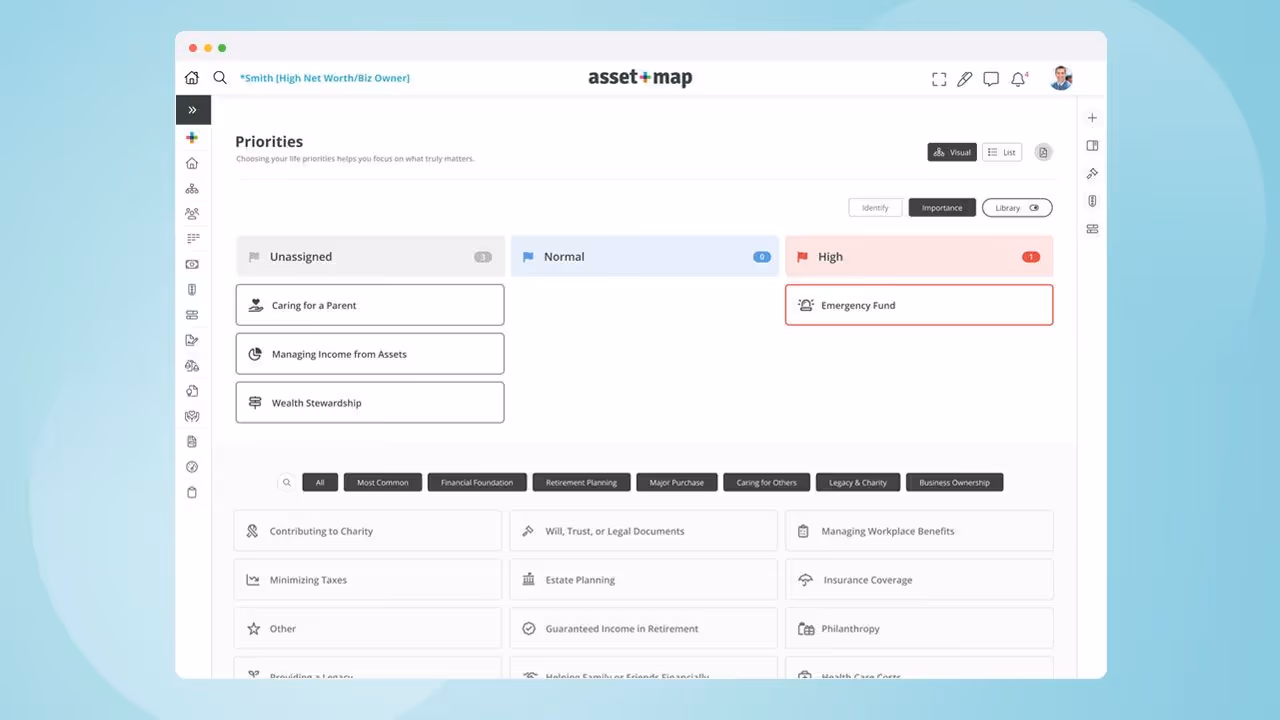Collapse the left navigation sidebar
Viewport: 1280px width, 720px height.
[x=192, y=110]
